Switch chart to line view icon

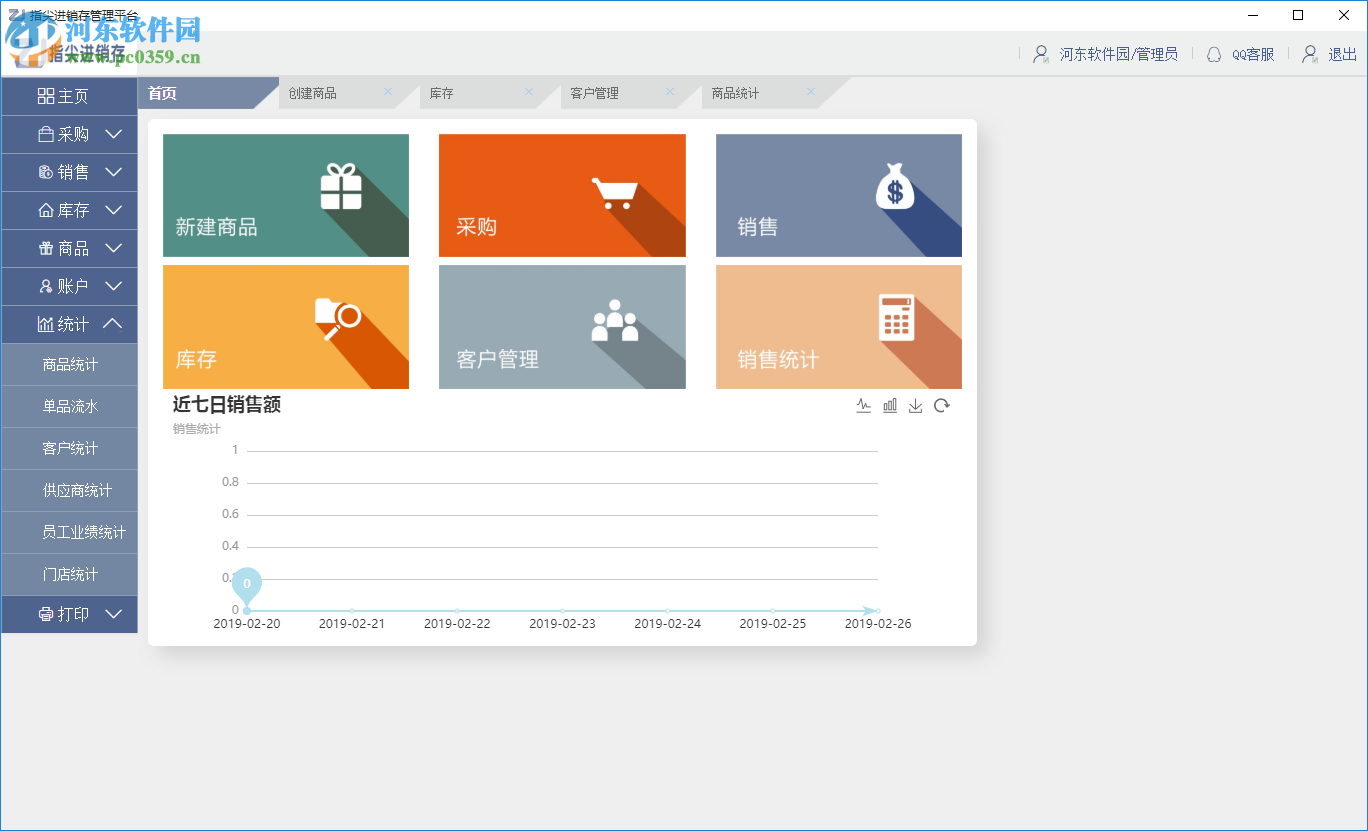point(864,405)
